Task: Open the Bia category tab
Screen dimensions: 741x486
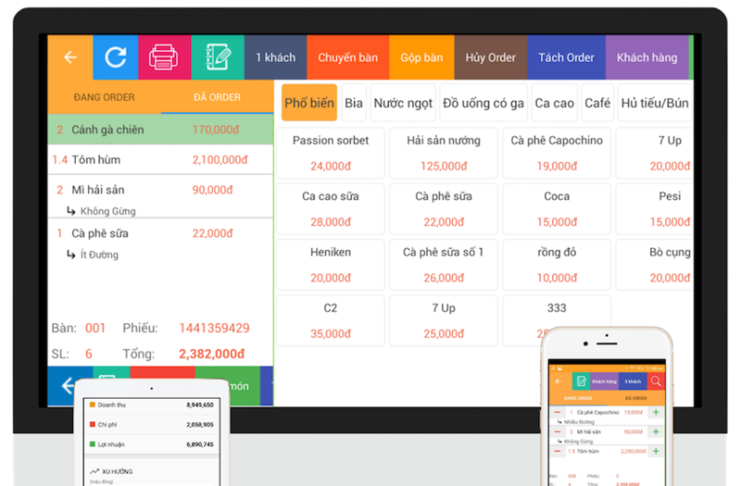Action: coord(354,103)
